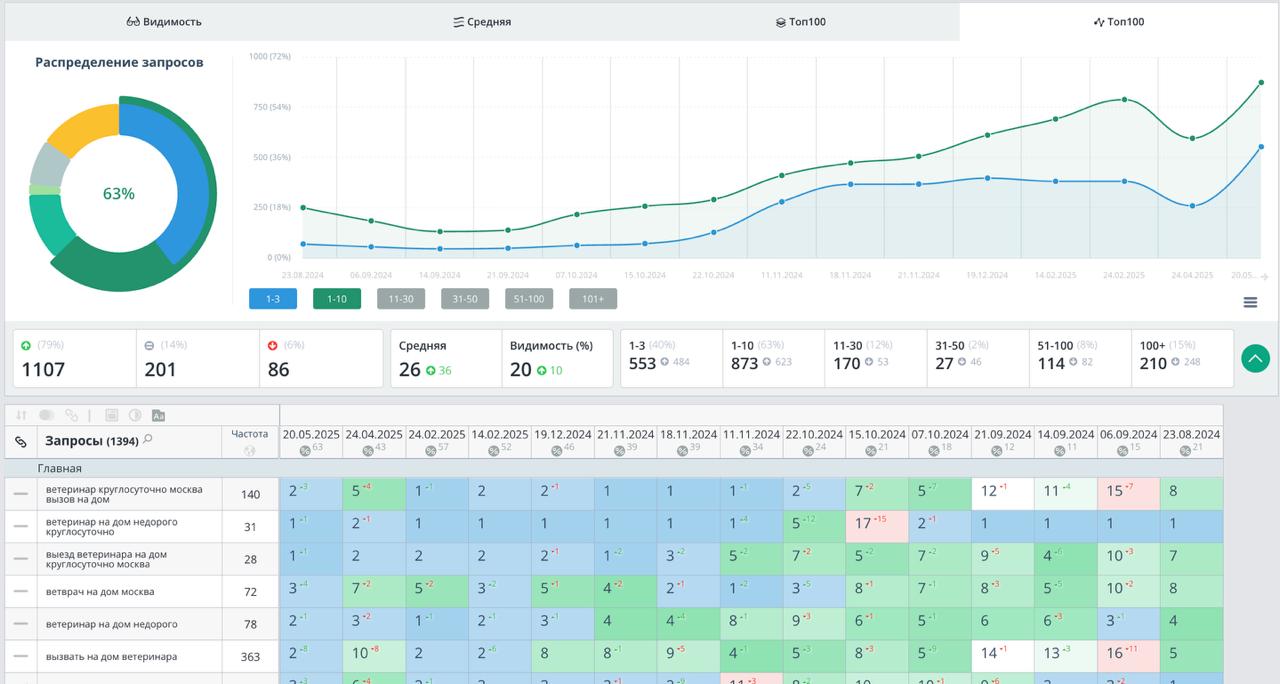Click the greyed chain icon in table toolbar
This screenshot has height=684, width=1280.
[72, 415]
